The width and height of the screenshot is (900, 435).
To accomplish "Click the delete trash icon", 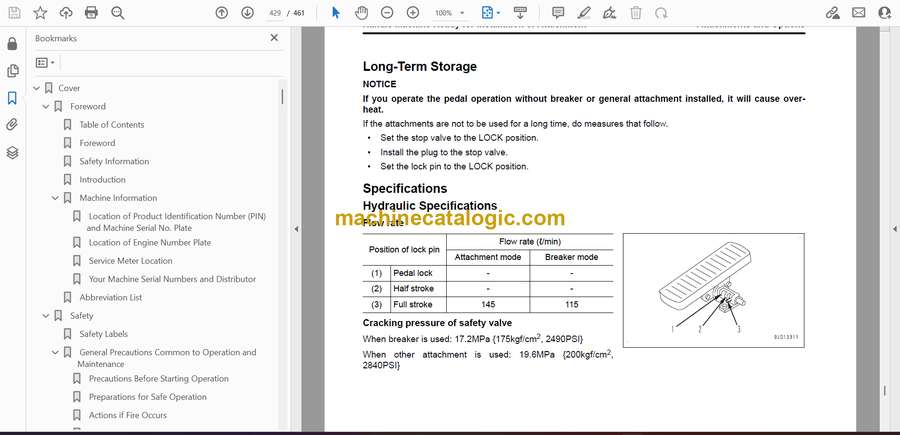I will pyautogui.click(x=635, y=13).
